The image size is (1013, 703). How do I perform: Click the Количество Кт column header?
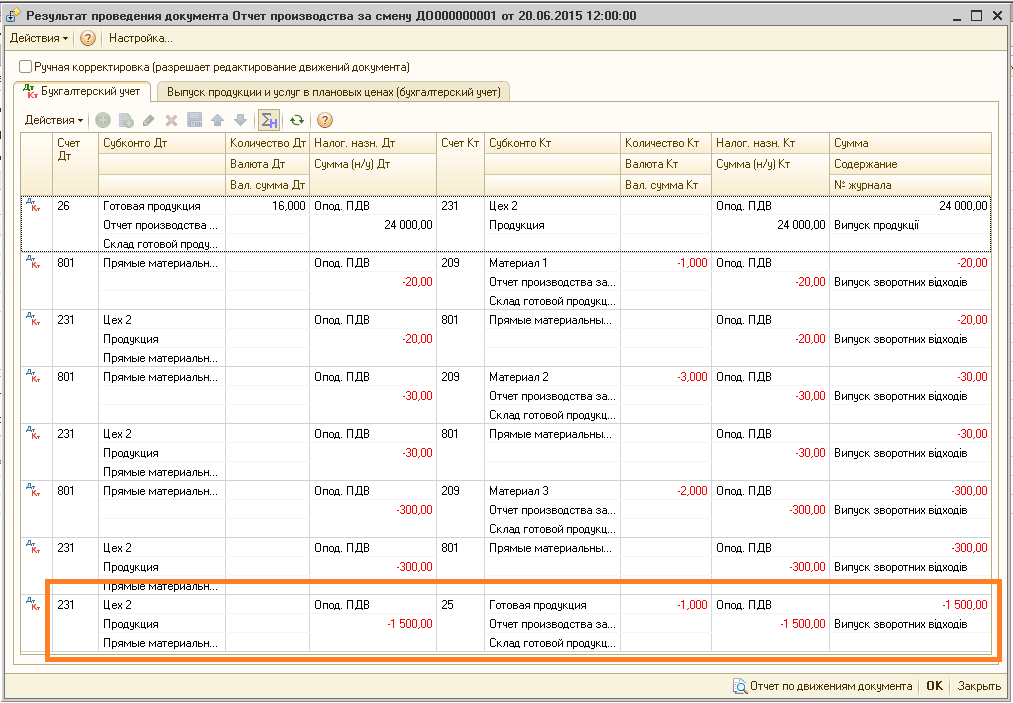tap(666, 143)
